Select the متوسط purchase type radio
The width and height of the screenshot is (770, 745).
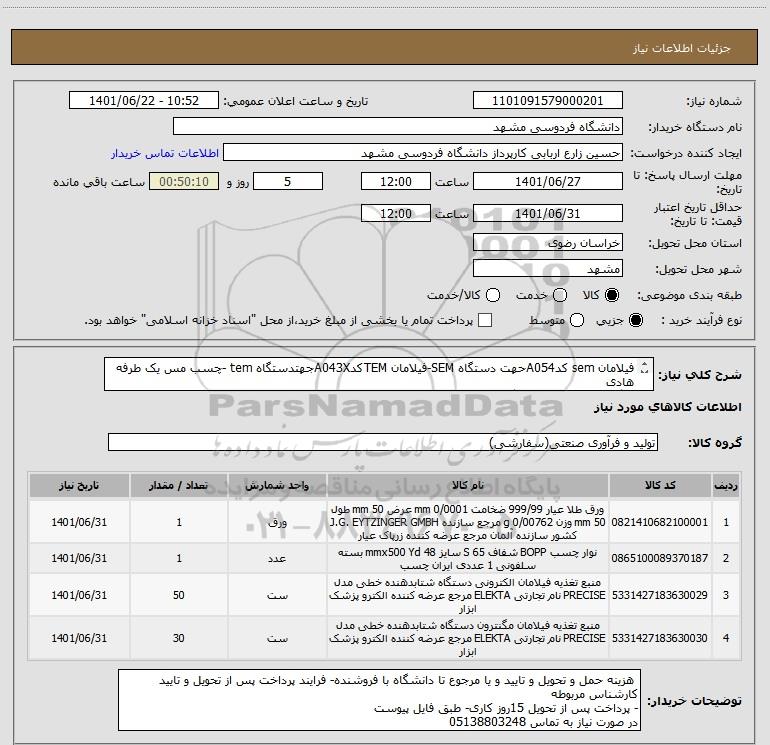tap(577, 320)
